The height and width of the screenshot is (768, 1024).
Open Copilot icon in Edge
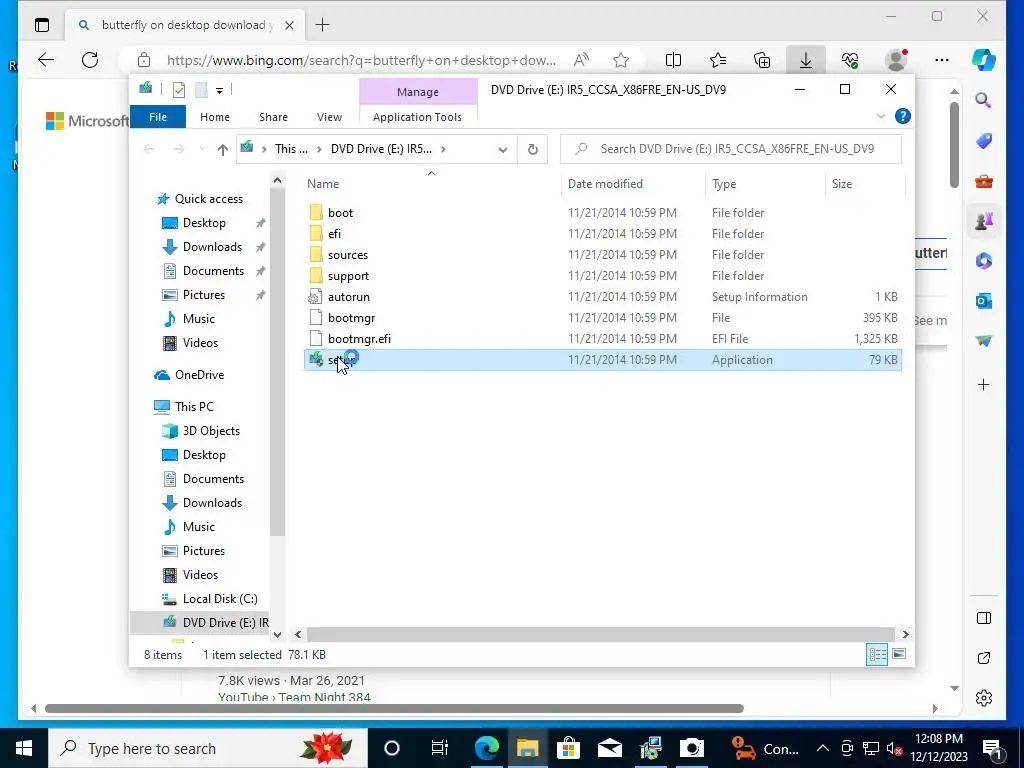point(983,60)
